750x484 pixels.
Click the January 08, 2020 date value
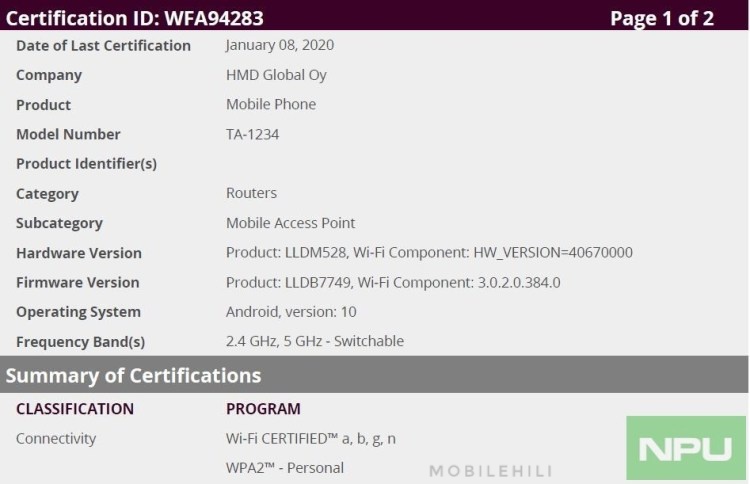[280, 45]
